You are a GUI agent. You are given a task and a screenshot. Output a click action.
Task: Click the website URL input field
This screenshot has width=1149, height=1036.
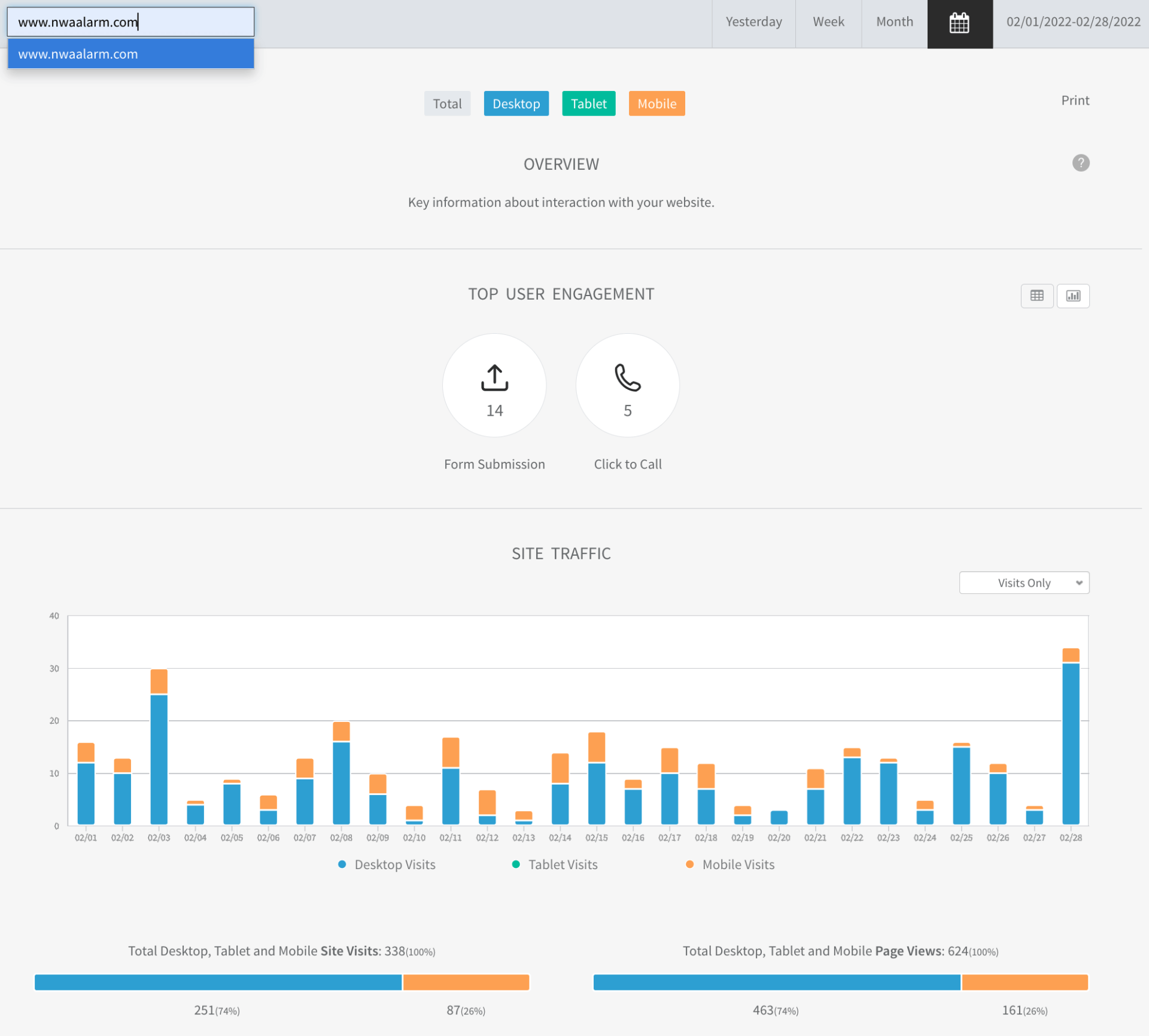(x=130, y=22)
